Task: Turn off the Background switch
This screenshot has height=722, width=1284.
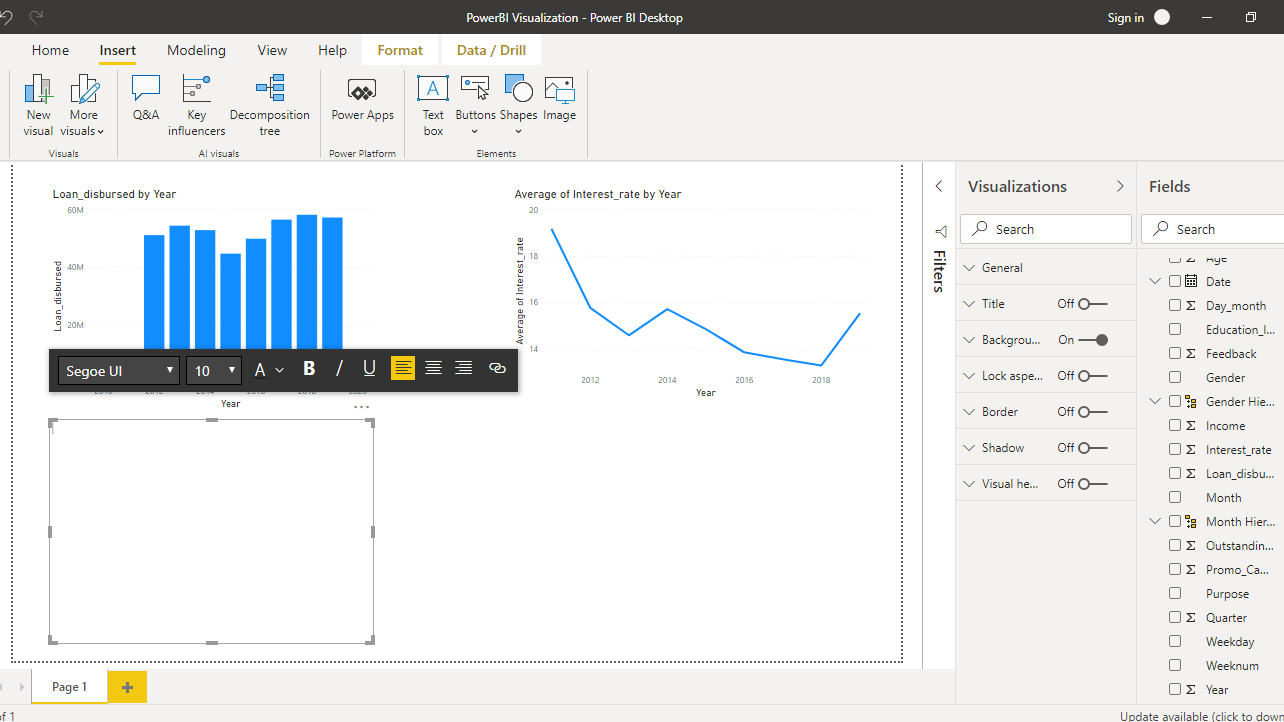Action: pos(1092,340)
